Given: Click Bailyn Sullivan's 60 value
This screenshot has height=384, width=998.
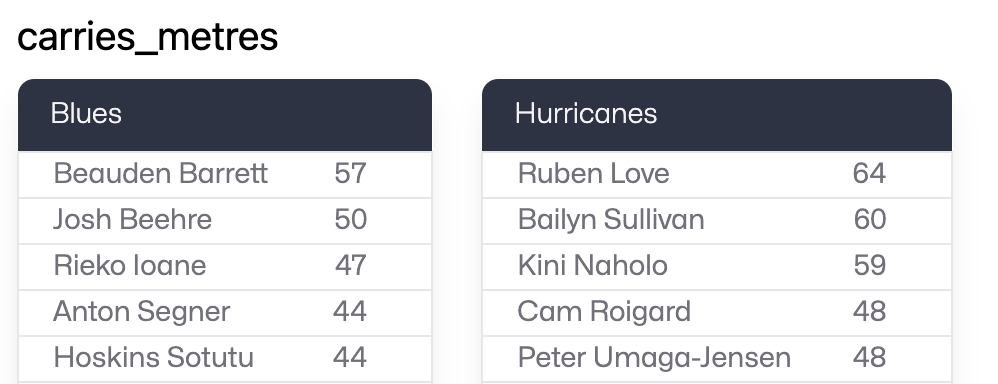Looking at the screenshot, I should tap(869, 220).
